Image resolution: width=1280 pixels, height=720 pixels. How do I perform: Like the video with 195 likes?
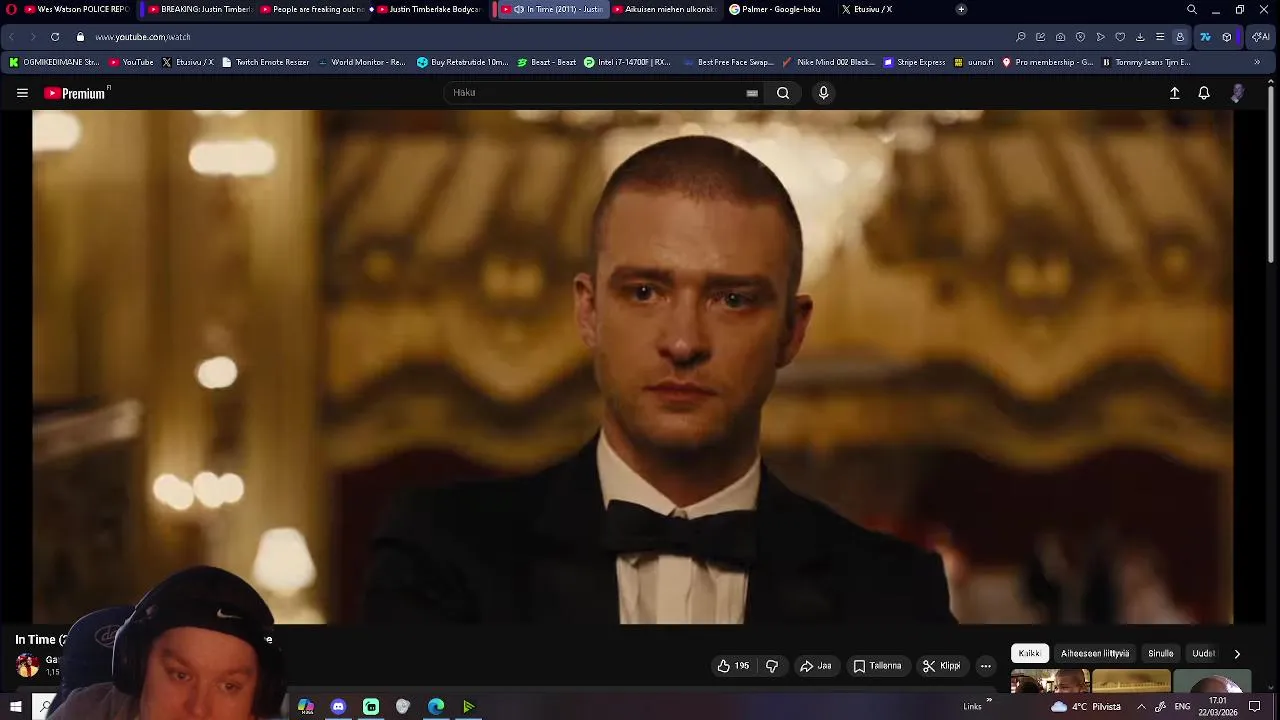733,666
